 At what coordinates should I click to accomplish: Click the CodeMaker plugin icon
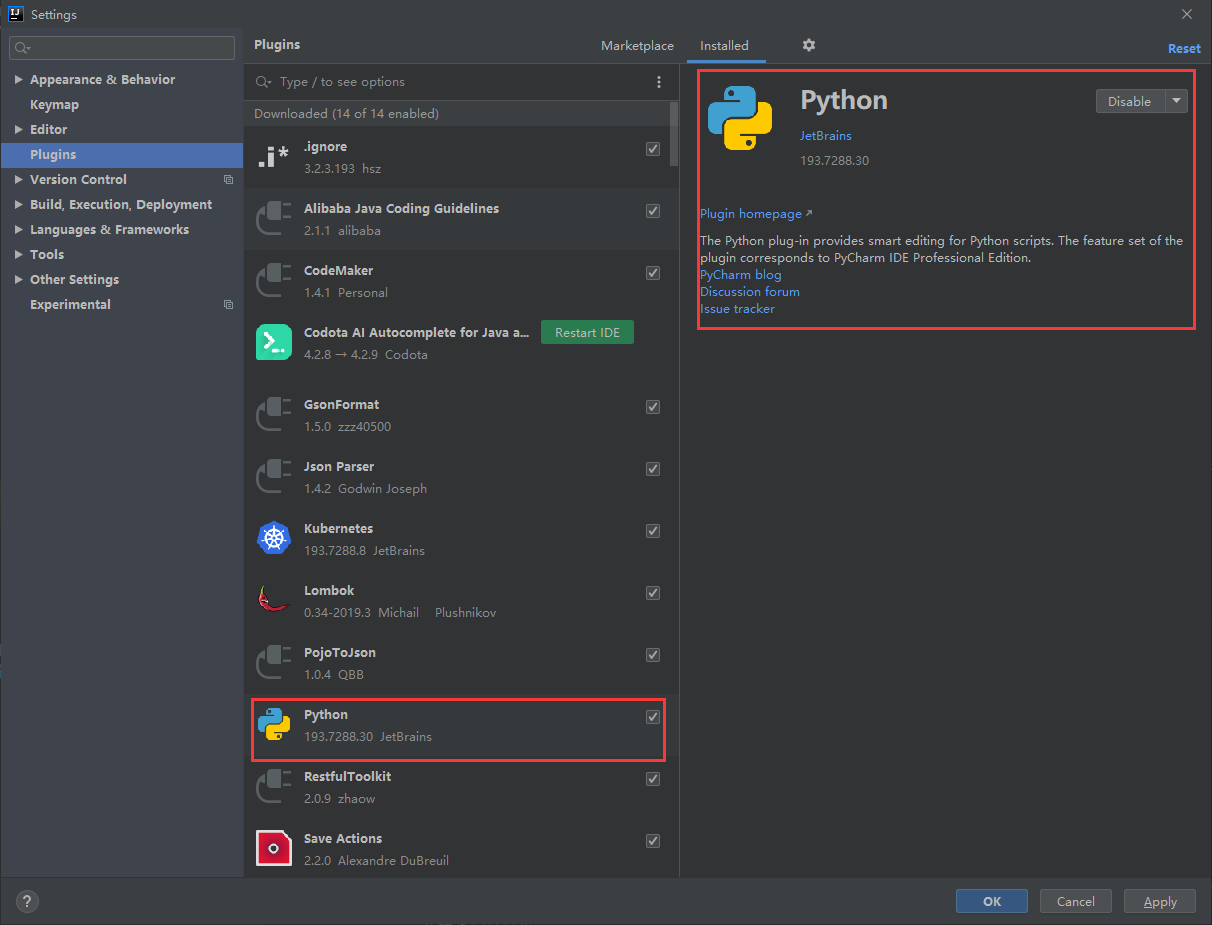pos(274,281)
